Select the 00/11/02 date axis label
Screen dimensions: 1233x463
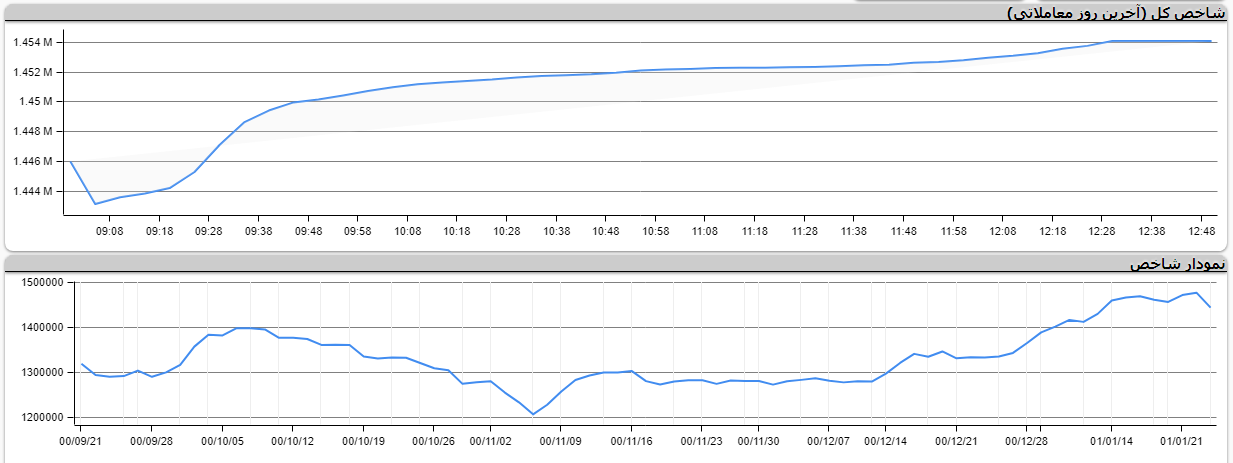pyautogui.click(x=491, y=439)
